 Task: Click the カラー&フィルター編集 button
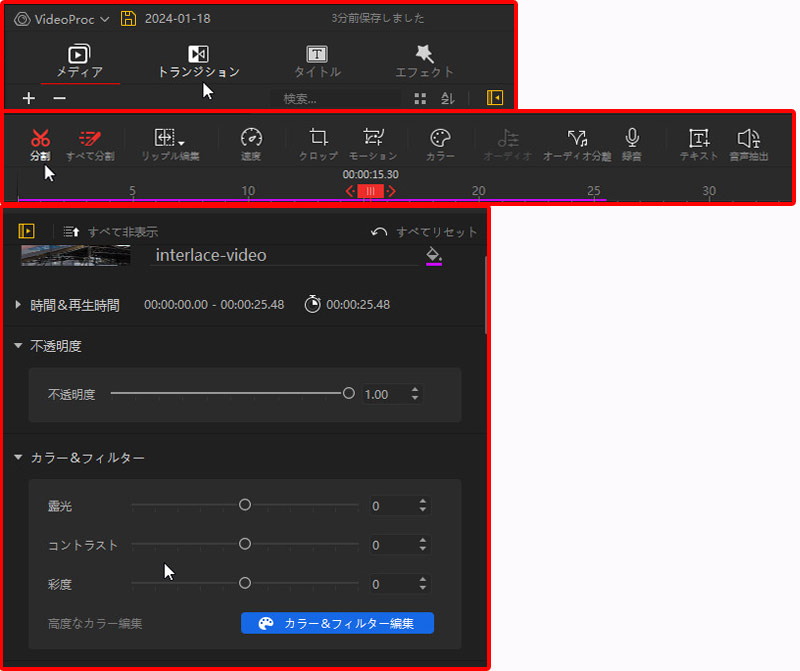coord(337,623)
